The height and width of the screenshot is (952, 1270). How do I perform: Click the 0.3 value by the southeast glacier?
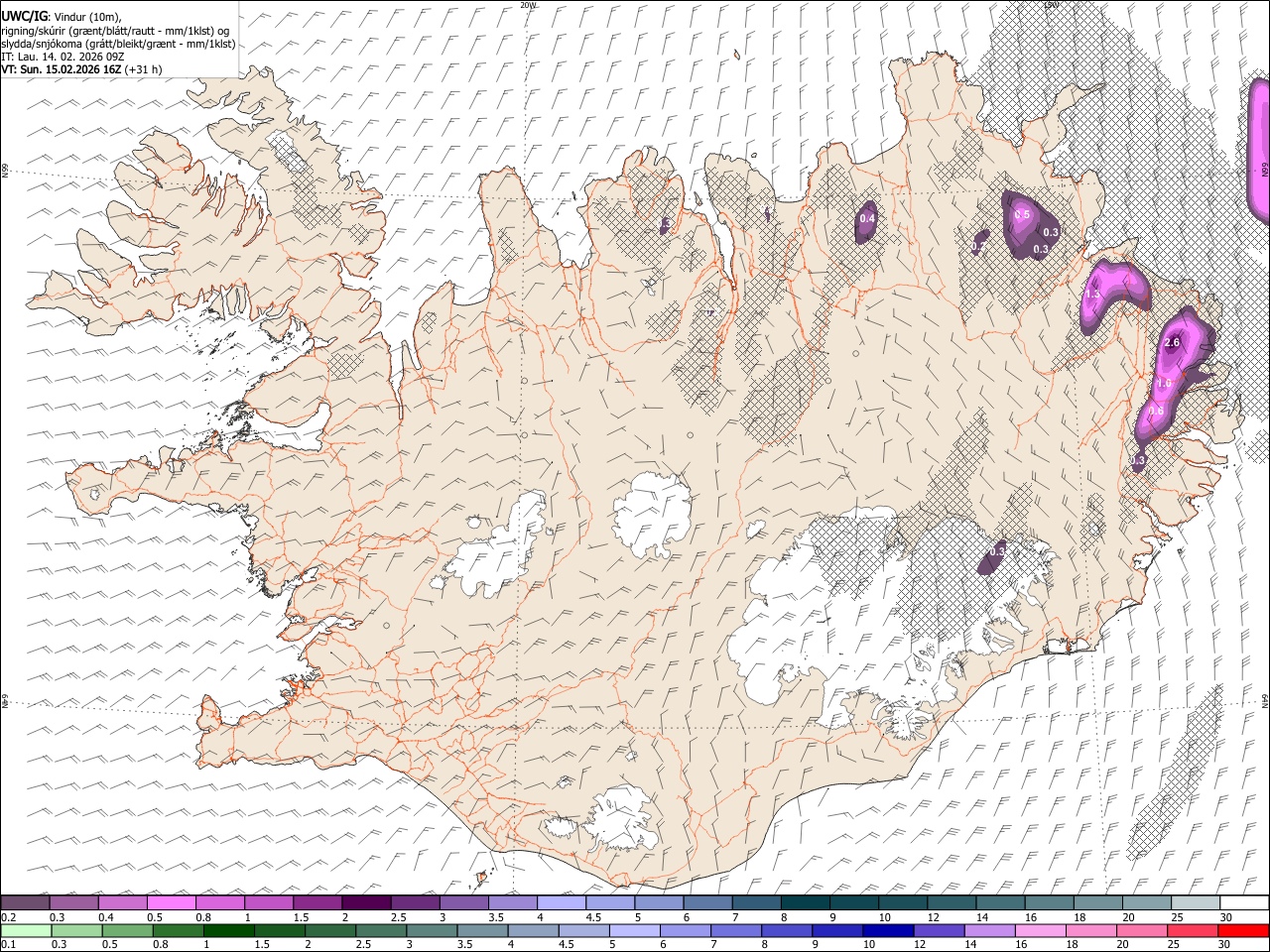coord(997,550)
